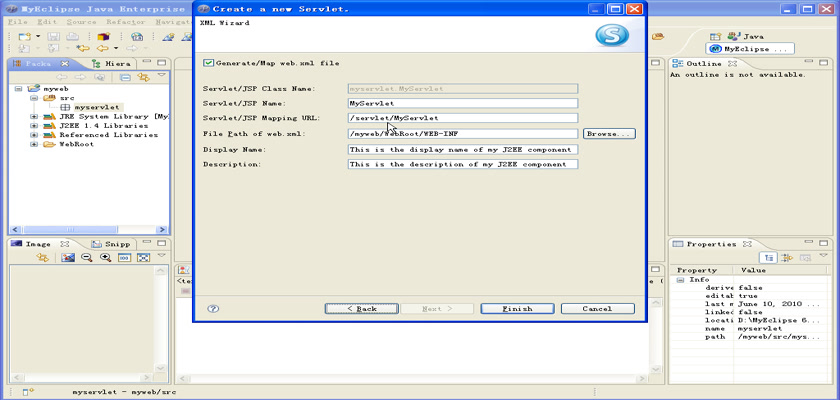Open the Refactor menu
Image resolution: width=840 pixels, height=400 pixels.
tap(125, 22)
